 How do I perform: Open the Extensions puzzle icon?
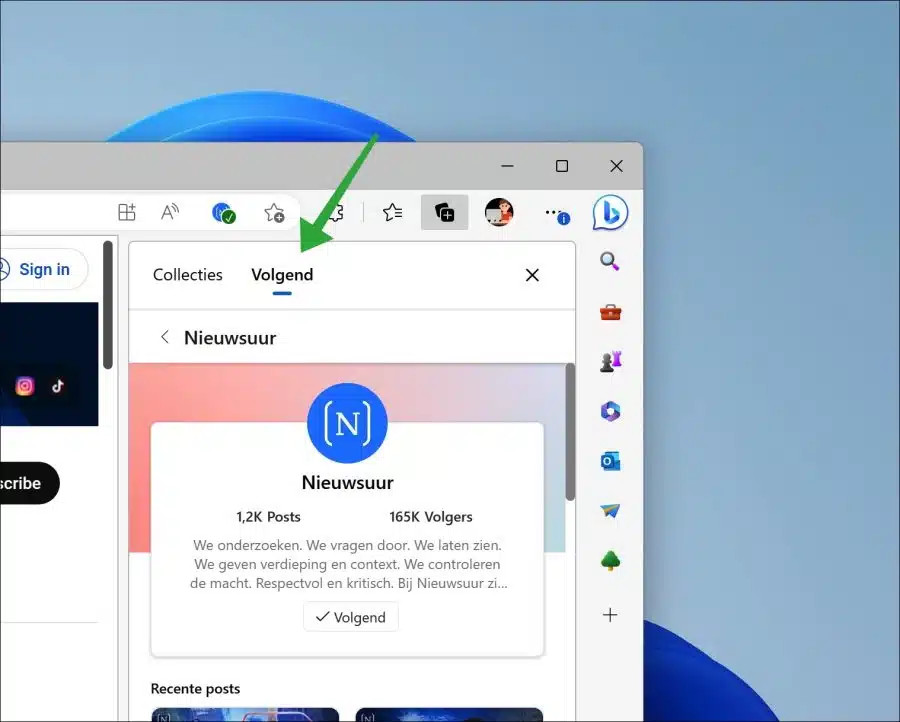pos(336,213)
